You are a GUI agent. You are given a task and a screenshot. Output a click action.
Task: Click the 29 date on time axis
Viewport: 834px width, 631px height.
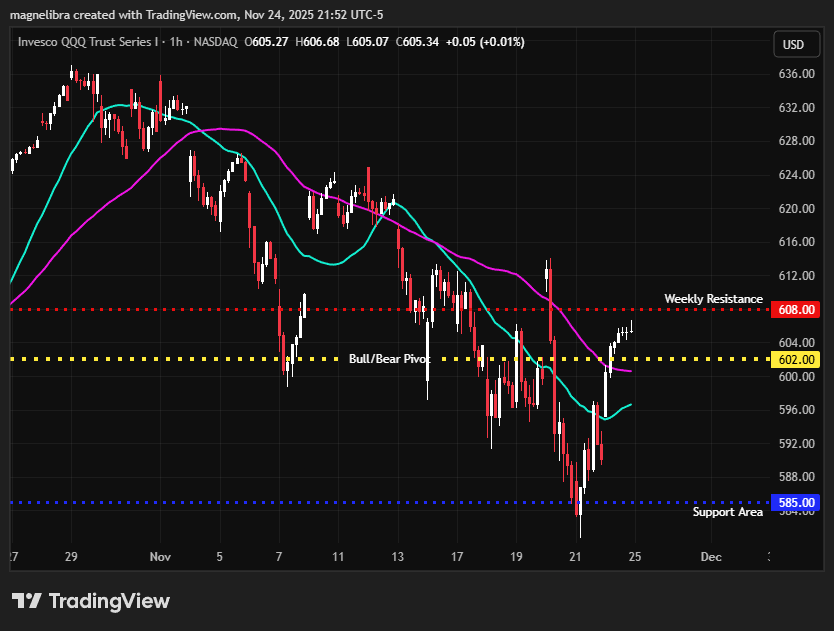coord(71,557)
